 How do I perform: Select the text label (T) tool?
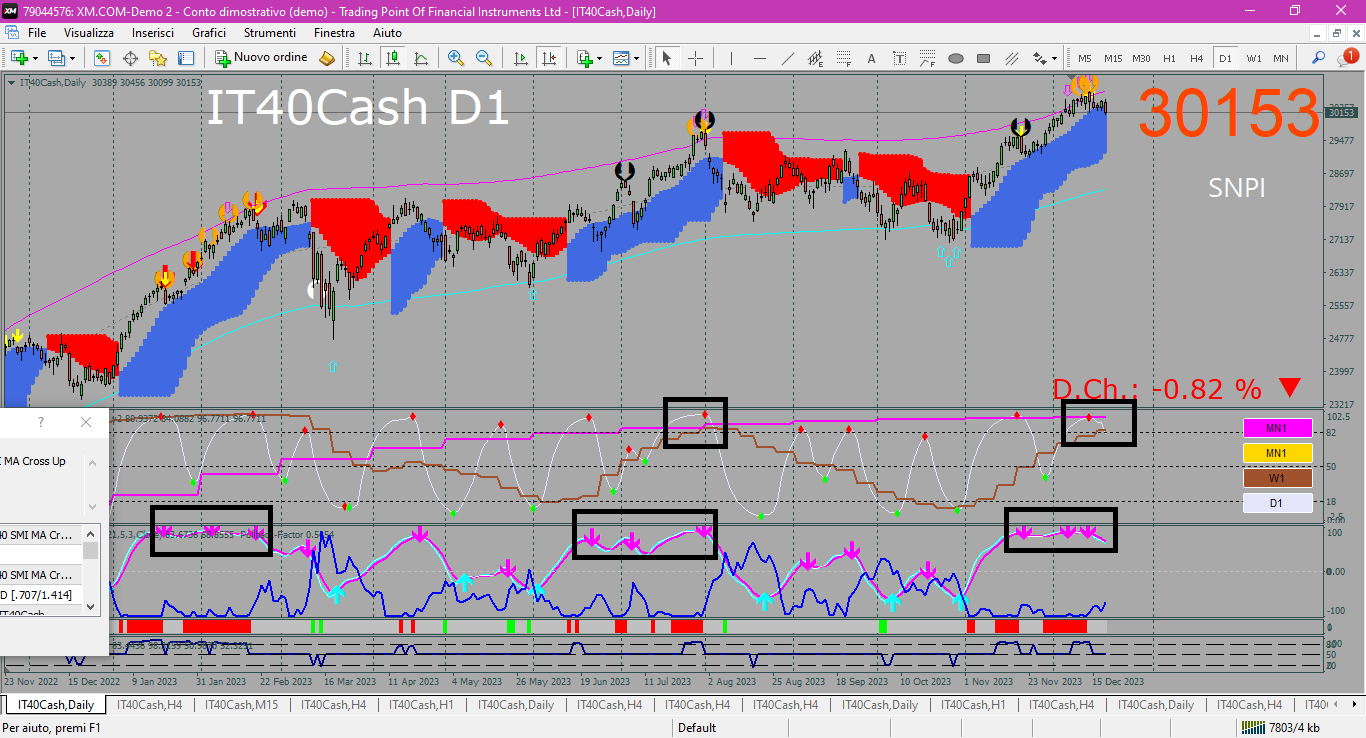[900, 58]
